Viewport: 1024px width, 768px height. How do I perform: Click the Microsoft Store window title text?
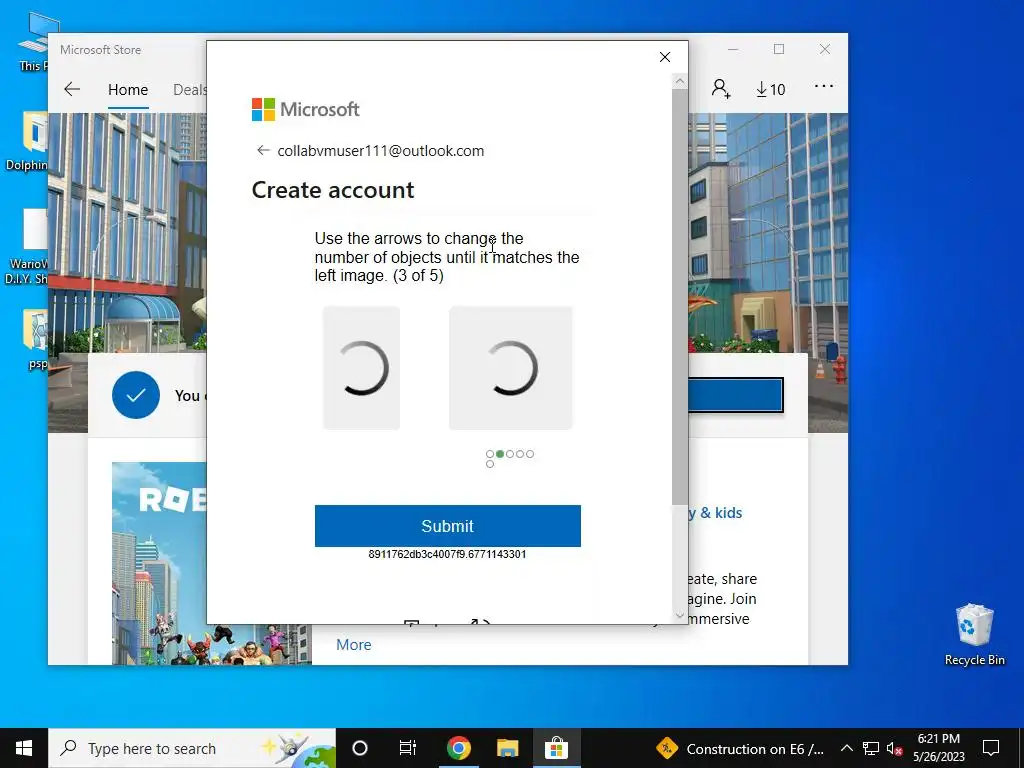click(x=101, y=50)
